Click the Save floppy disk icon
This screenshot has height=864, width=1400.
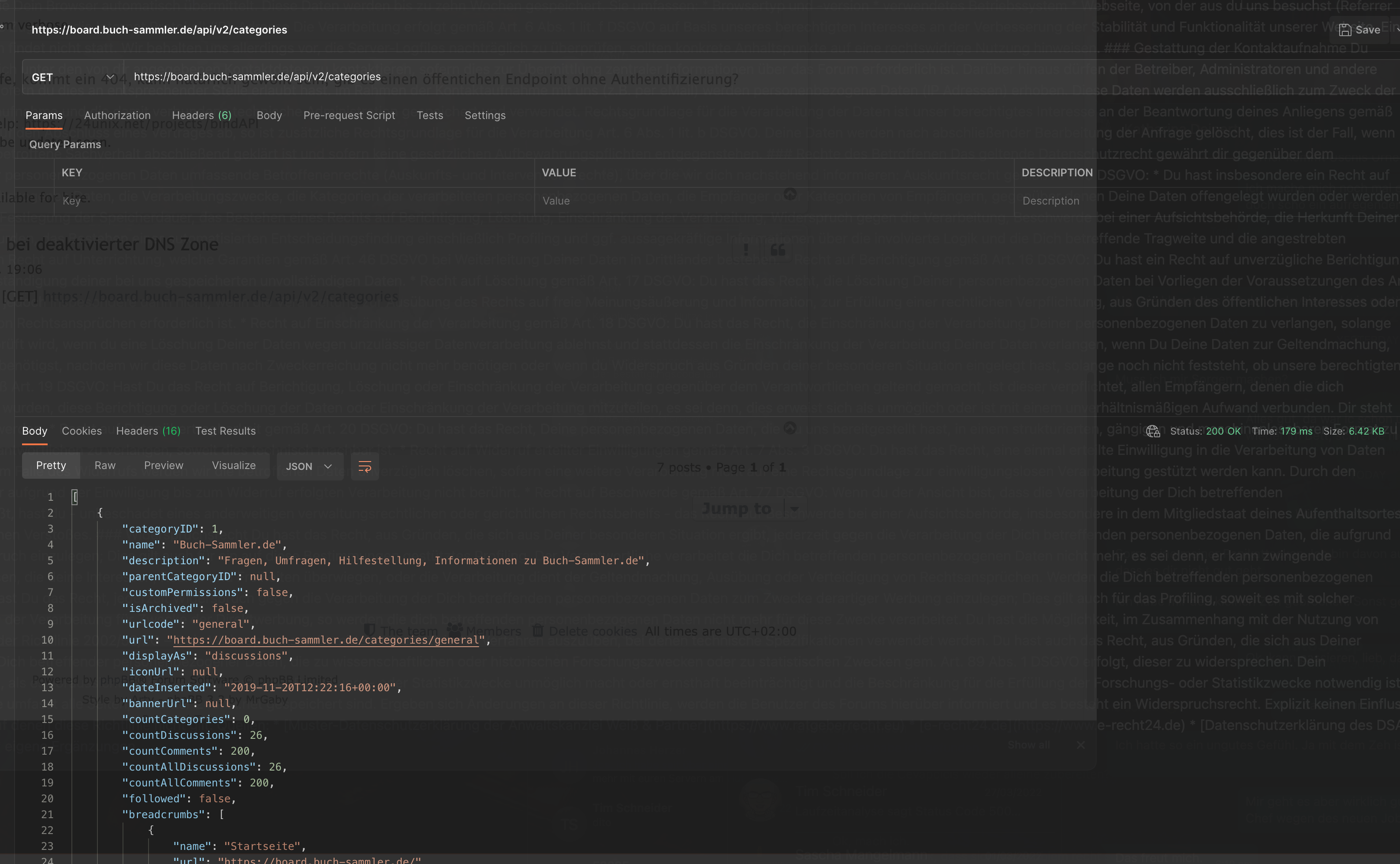click(x=1344, y=30)
